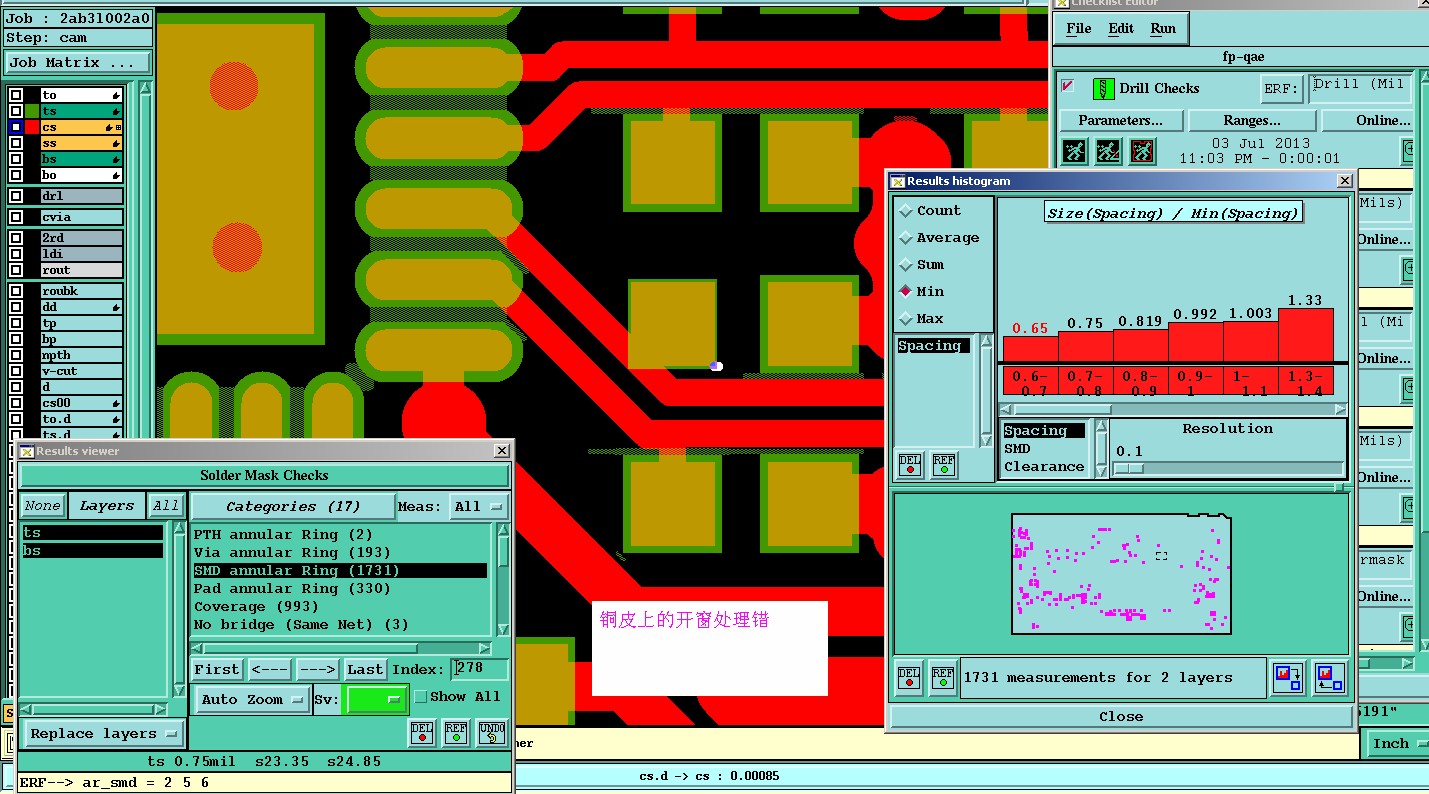The width and height of the screenshot is (1429, 794).
Task: Click the ts layer green color box
Action: (x=32, y=111)
